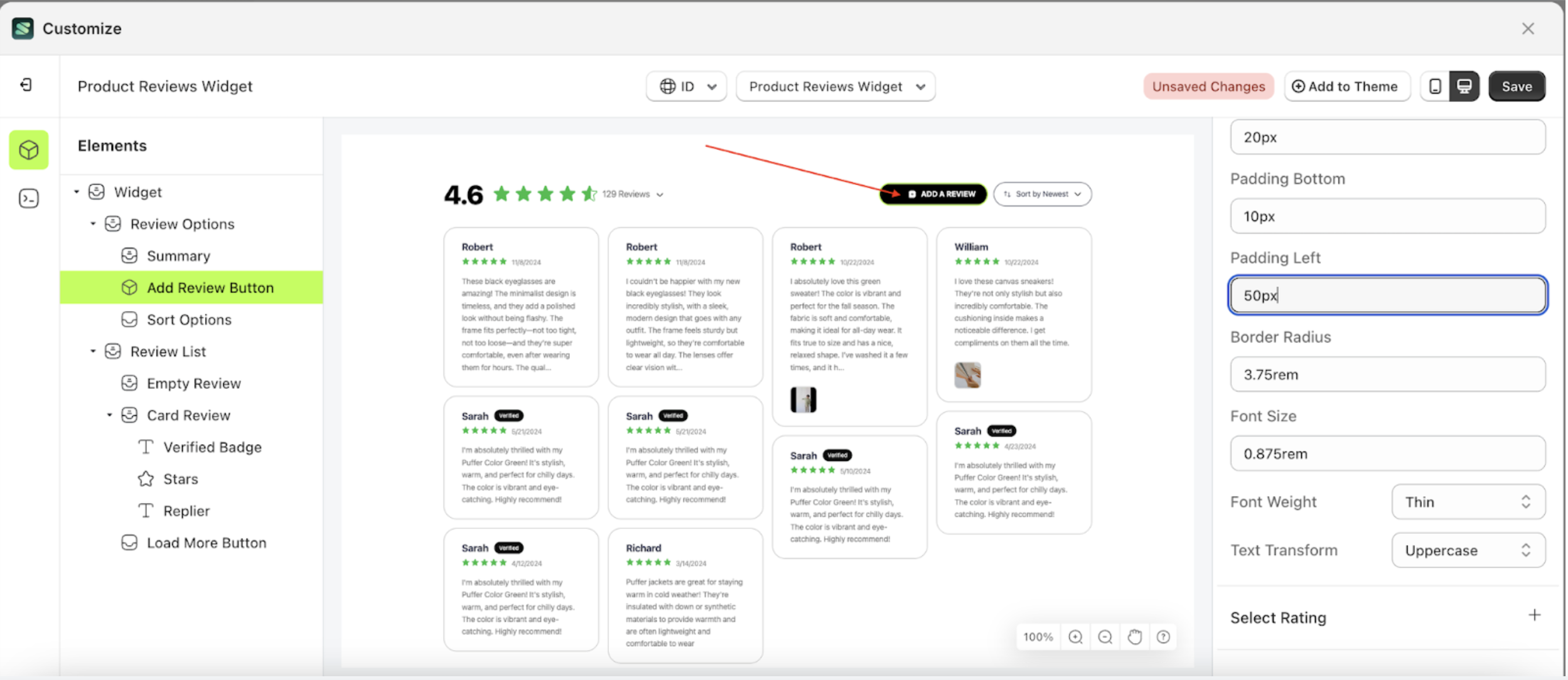Open the help question mark icon
The height and width of the screenshot is (680, 1568).
1163,637
